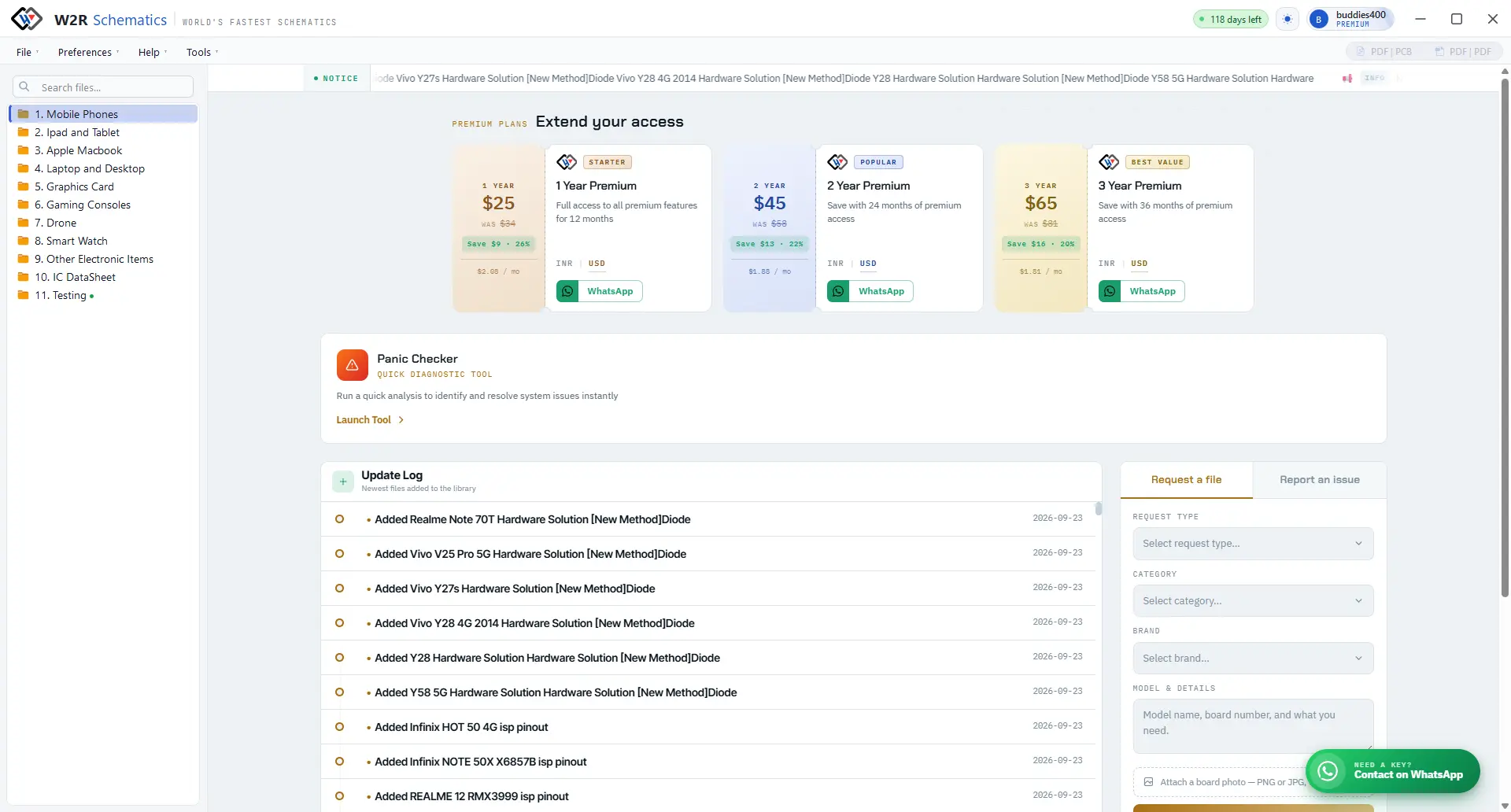Click the circle marker beside the Realme Note 70T entry
Image resolution: width=1511 pixels, height=812 pixels.
[340, 519]
